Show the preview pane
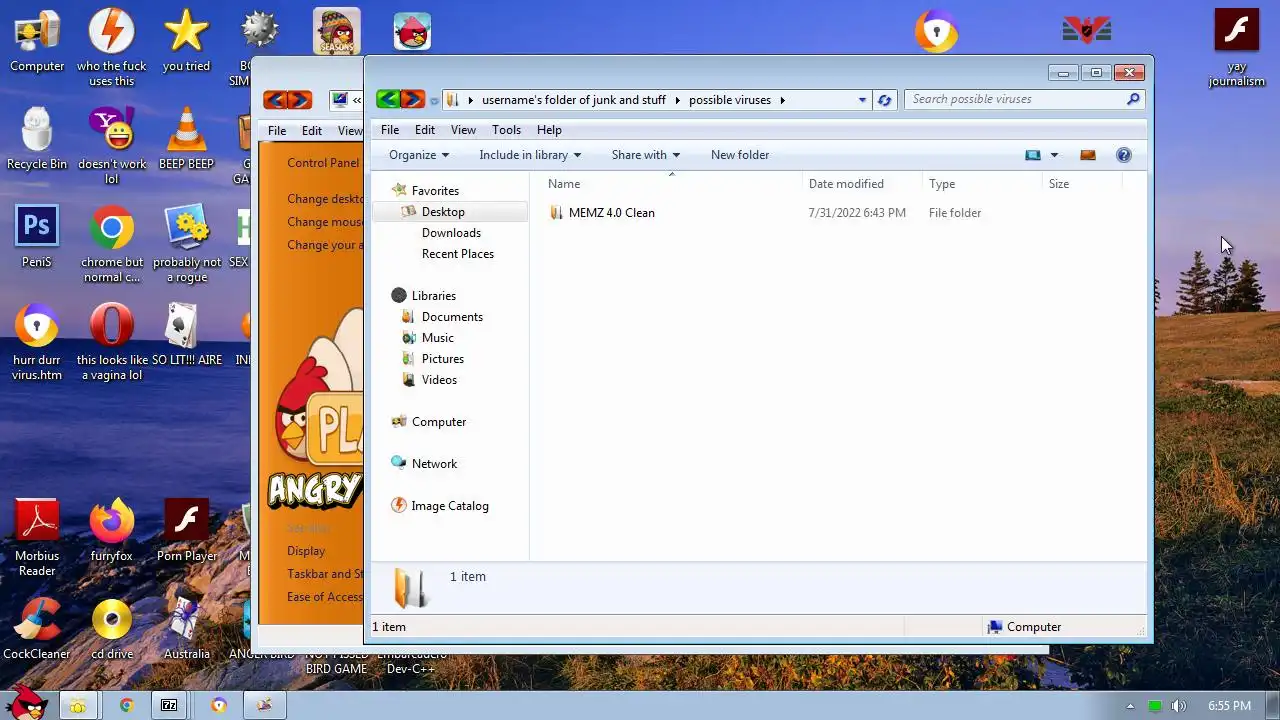This screenshot has height=720, width=1280. coord(1088,155)
